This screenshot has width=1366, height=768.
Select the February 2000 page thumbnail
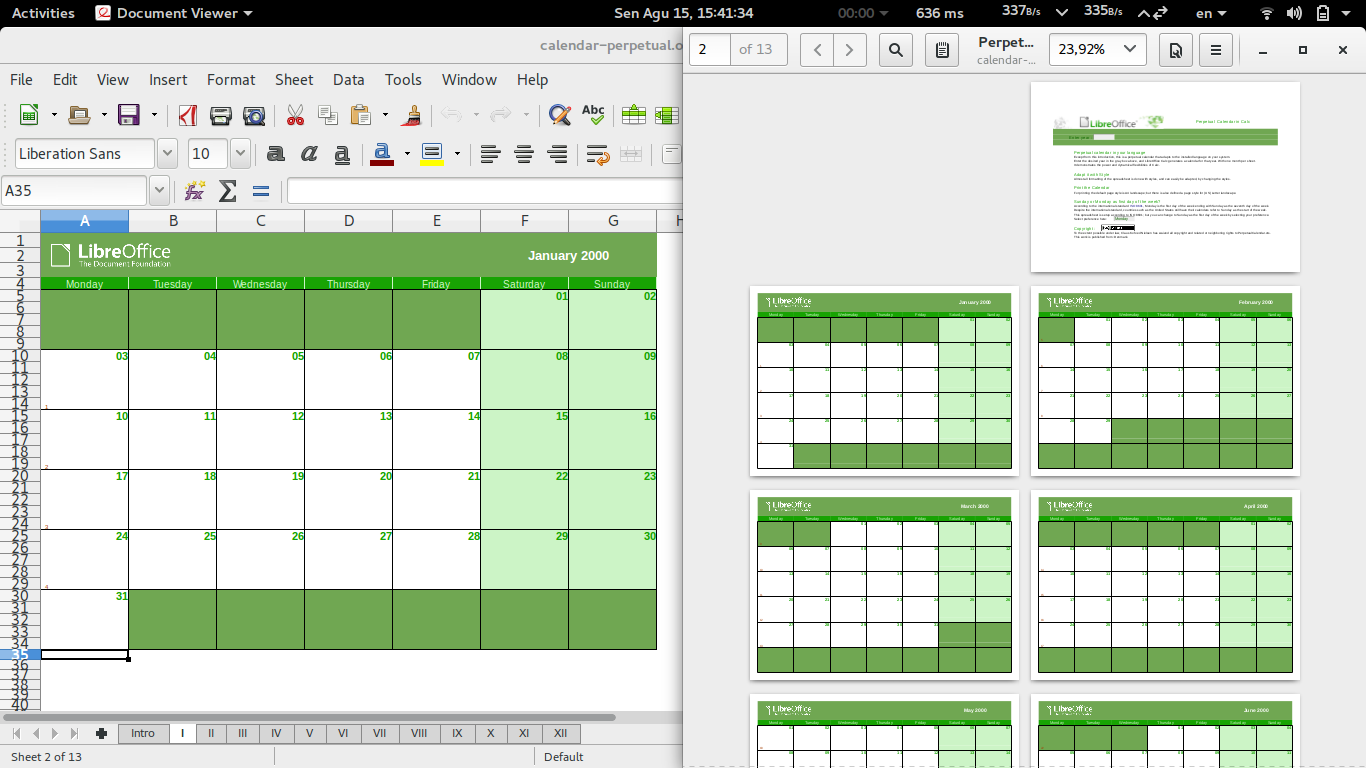pos(1165,381)
